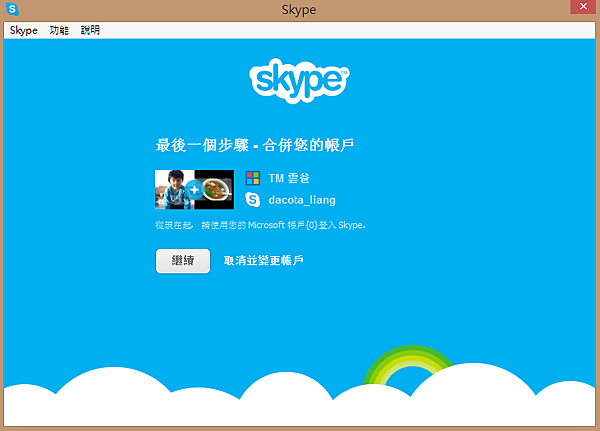The height and width of the screenshot is (431, 600).
Task: Click the large Skype logo
Action: pyautogui.click(x=299, y=80)
